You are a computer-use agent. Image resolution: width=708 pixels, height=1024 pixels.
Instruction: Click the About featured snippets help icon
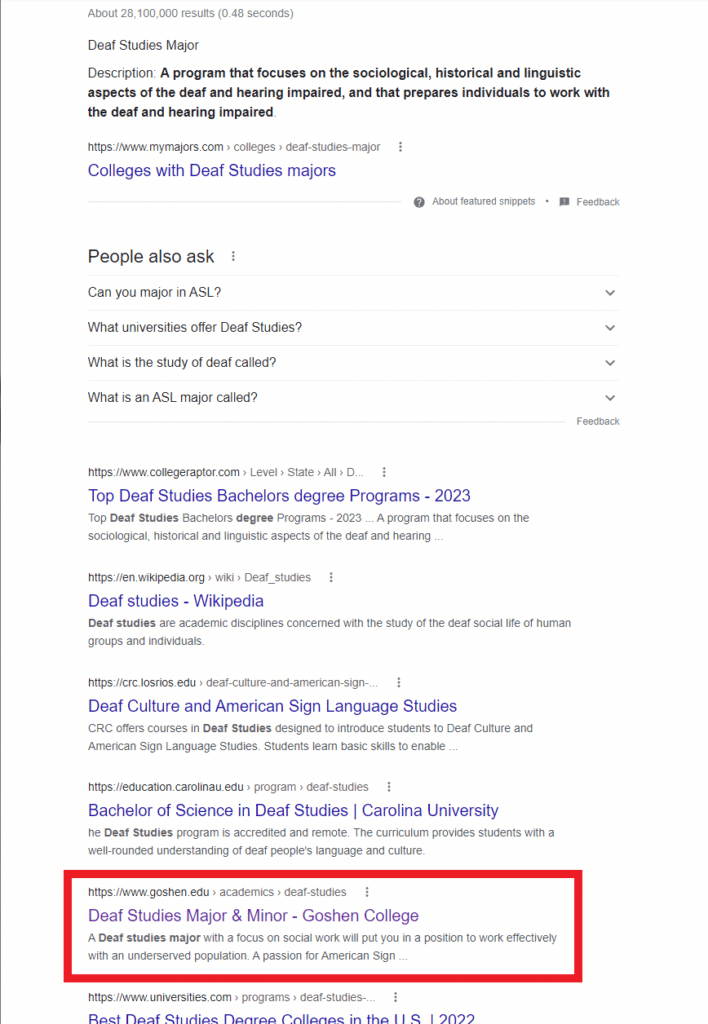tap(419, 202)
